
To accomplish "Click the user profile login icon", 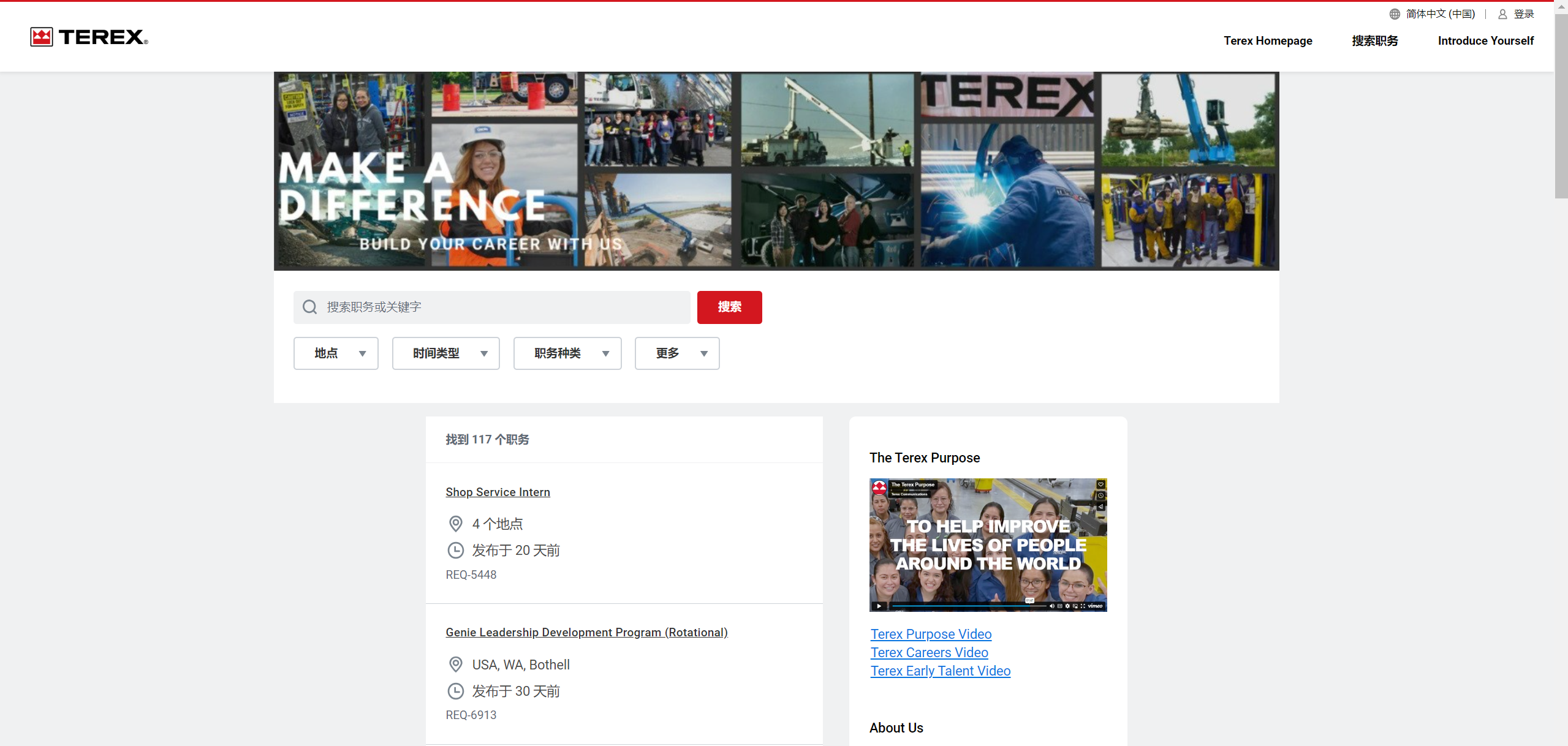I will coord(1502,14).
